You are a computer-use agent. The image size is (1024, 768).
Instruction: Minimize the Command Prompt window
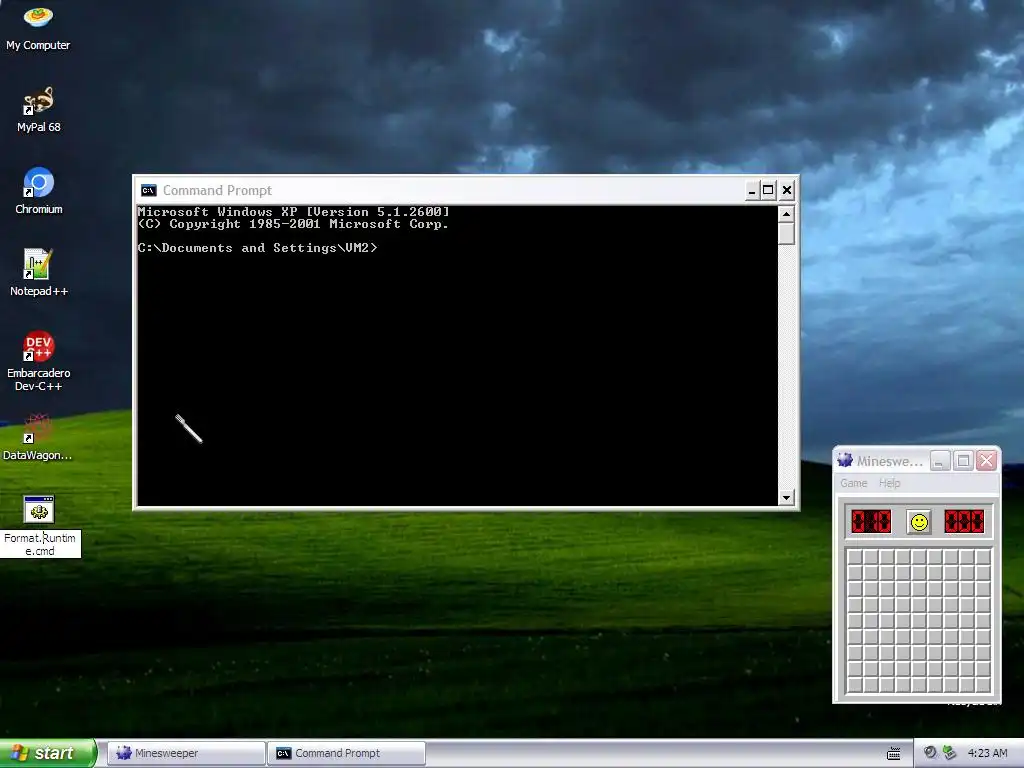tap(752, 191)
